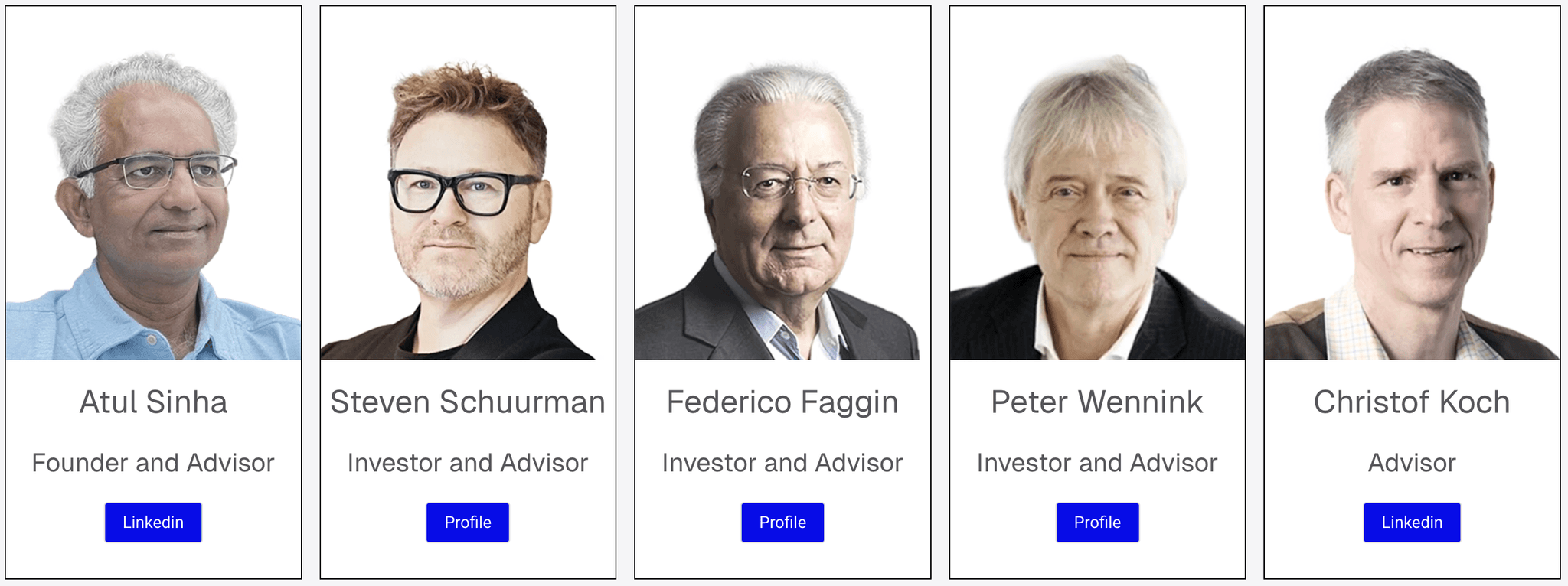Image resolution: width=1568 pixels, height=586 pixels.
Task: Click the name Federico Faggin
Action: [x=782, y=403]
